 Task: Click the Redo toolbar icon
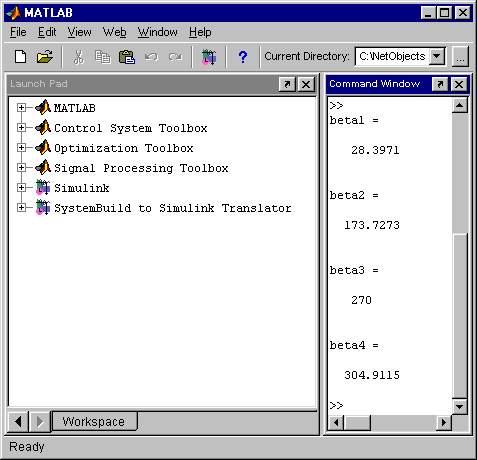175,57
